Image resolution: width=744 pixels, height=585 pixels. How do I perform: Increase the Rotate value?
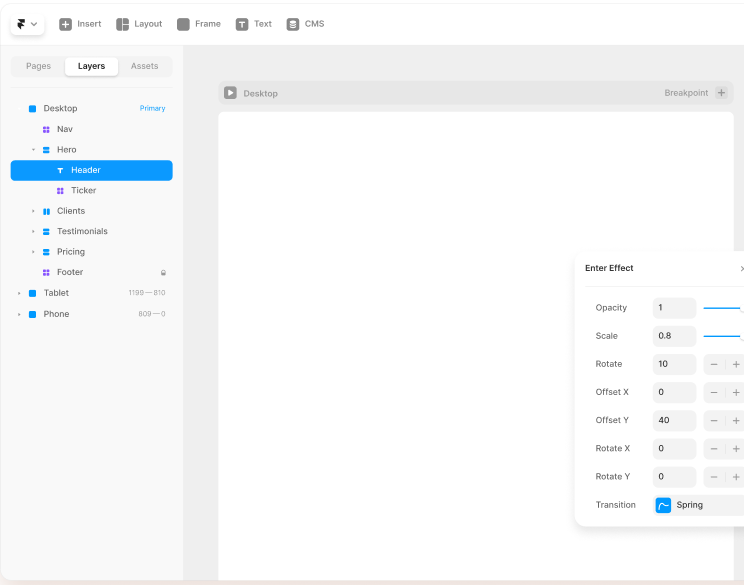[735, 364]
